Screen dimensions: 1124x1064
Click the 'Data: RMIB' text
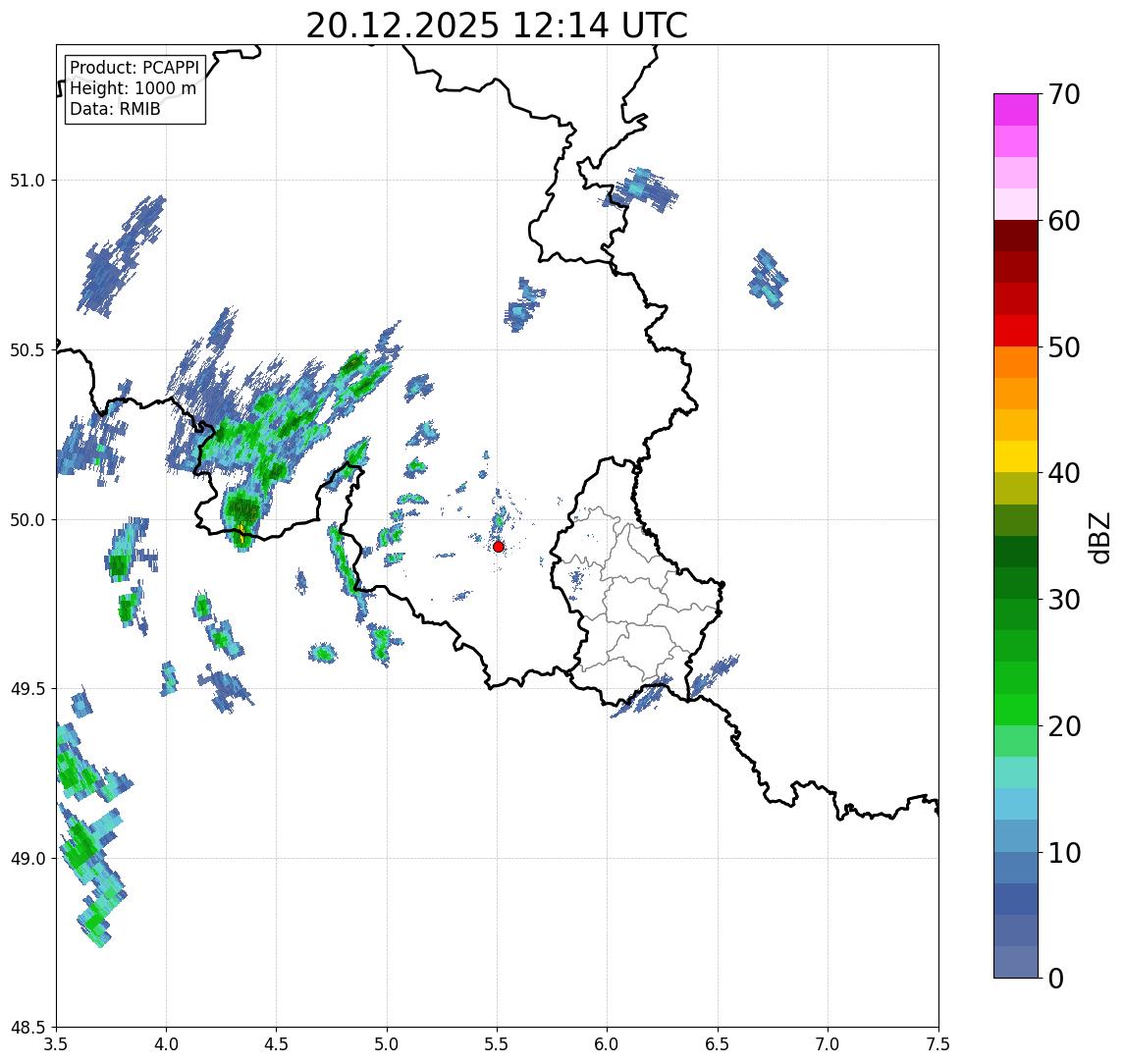(x=115, y=109)
